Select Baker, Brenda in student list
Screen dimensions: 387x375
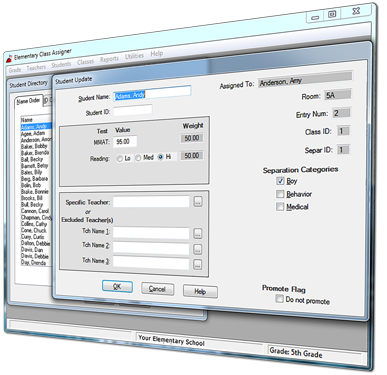point(36,153)
